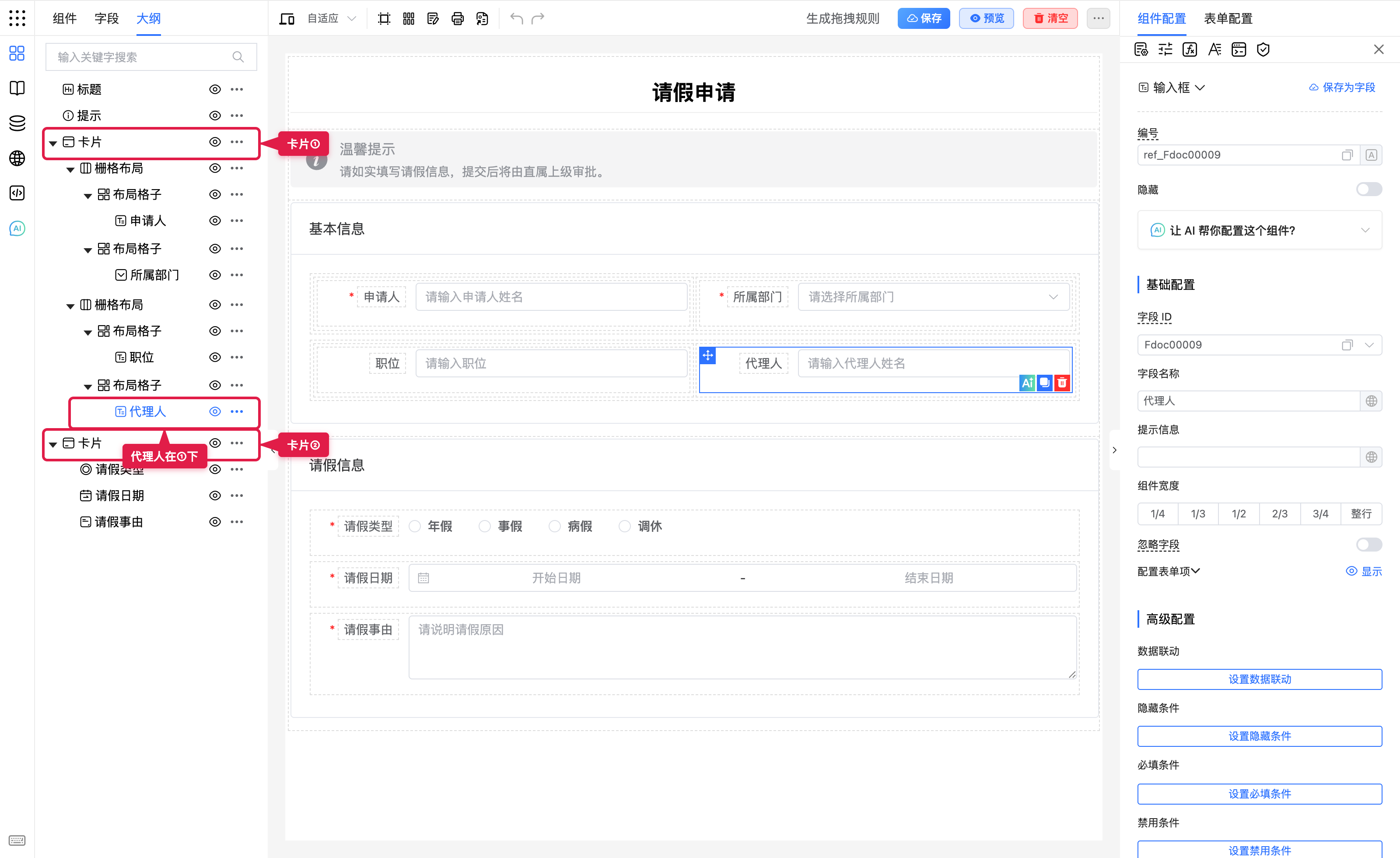Expand the 配置表单项 section

pyautogui.click(x=1169, y=571)
